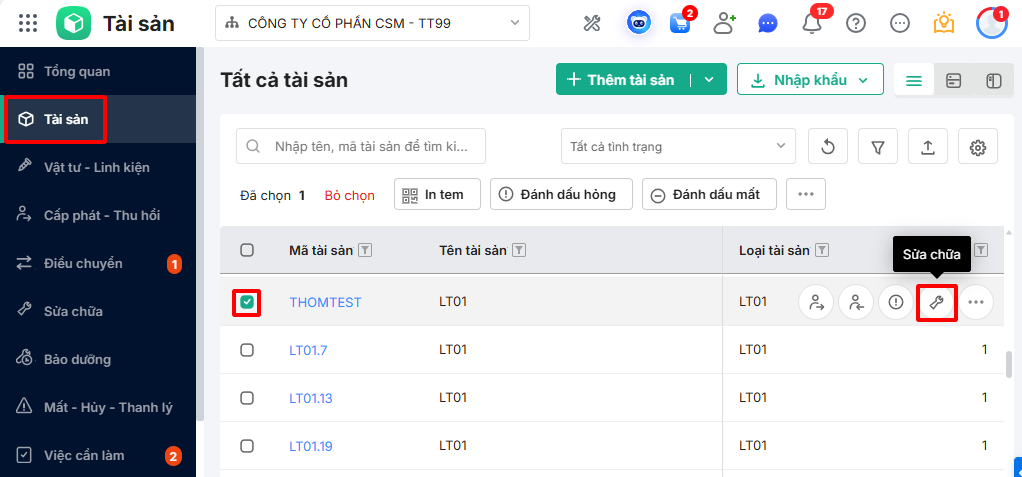Go to Sửa chữa in sidebar

[73, 311]
